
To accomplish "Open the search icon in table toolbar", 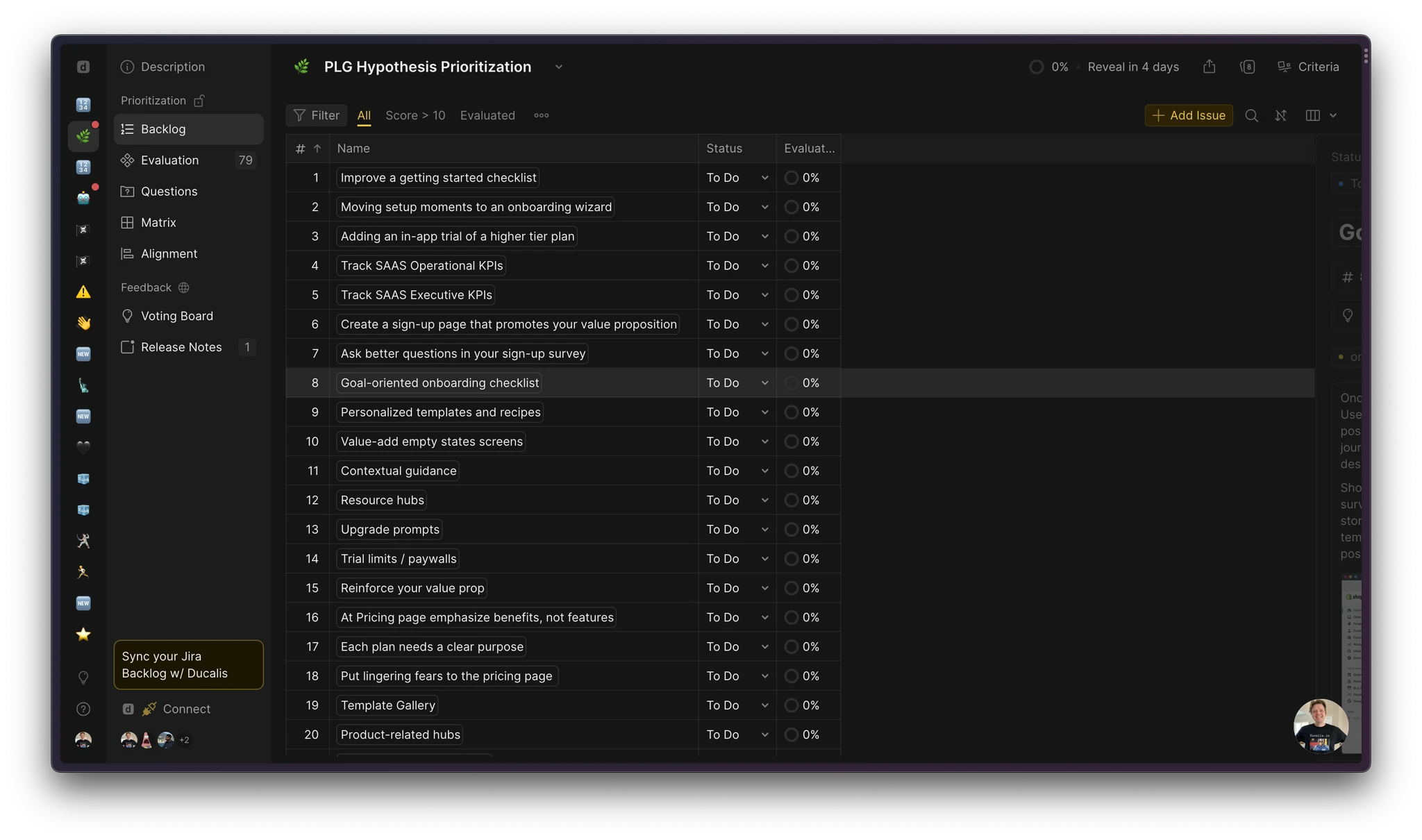I will tap(1251, 115).
